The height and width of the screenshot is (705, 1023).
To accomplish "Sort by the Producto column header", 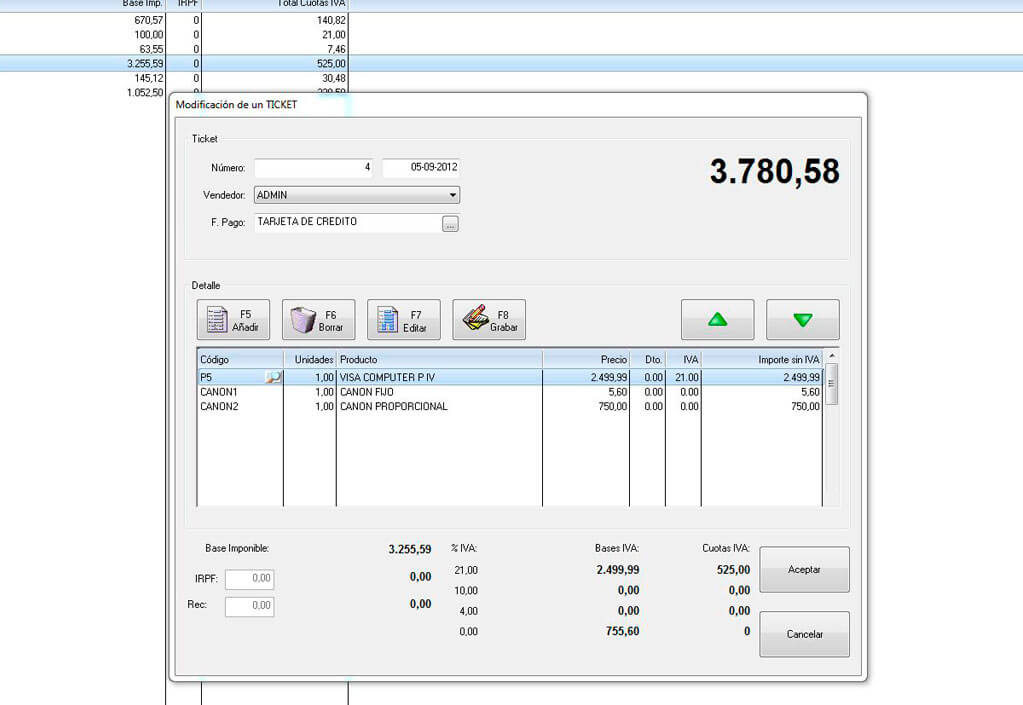I will pos(438,359).
